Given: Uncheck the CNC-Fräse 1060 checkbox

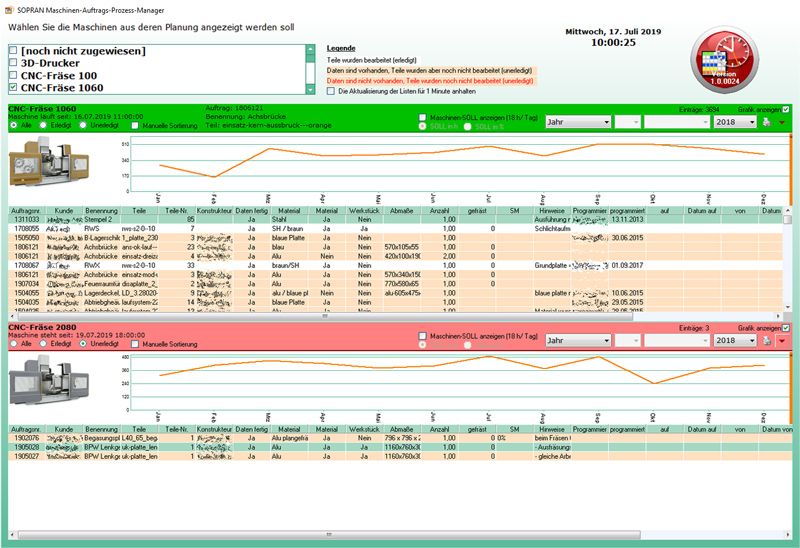Looking at the screenshot, I should click(x=13, y=87).
